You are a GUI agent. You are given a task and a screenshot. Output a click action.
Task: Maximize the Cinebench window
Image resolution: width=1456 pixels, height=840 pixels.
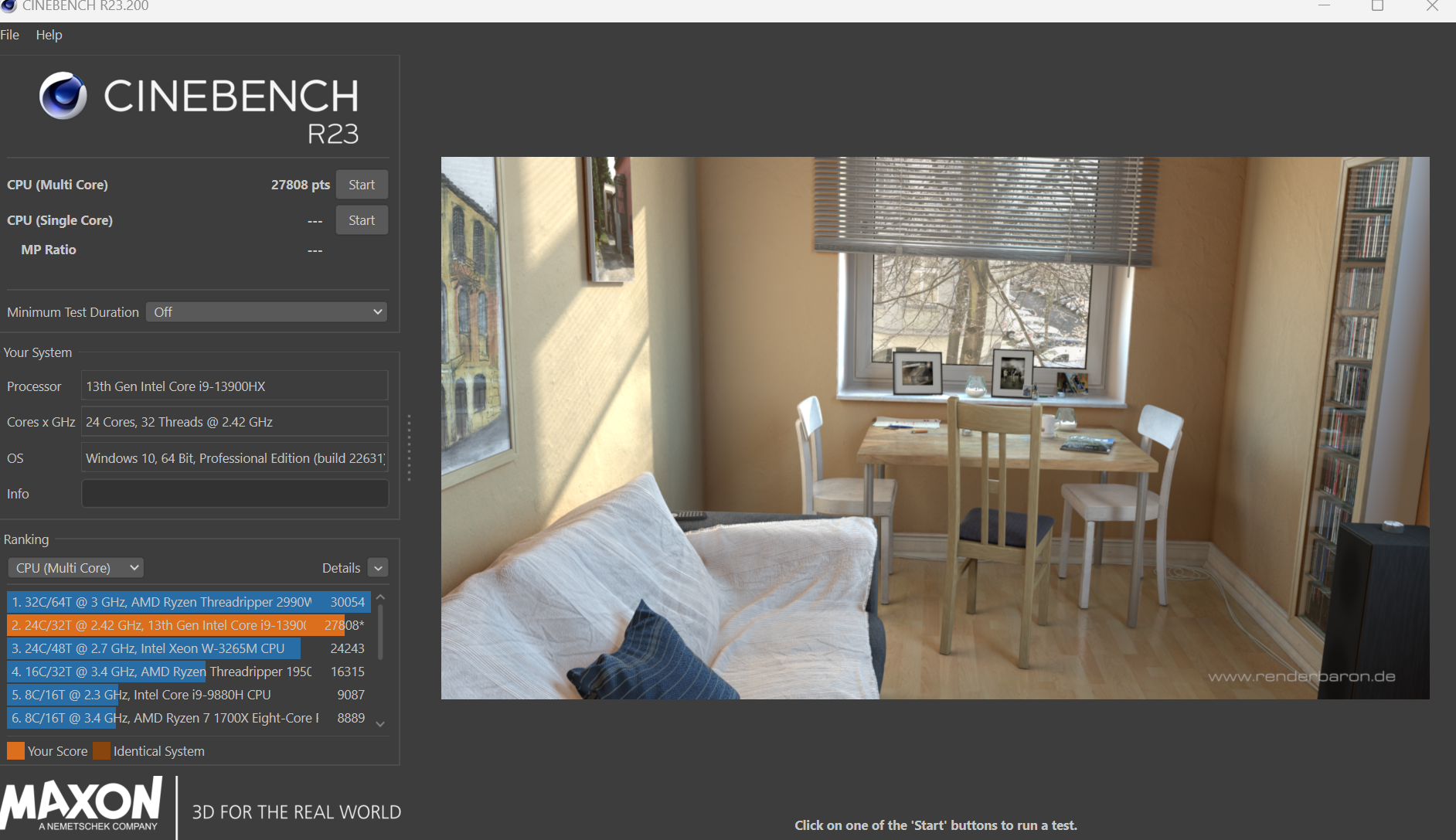click(1377, 6)
